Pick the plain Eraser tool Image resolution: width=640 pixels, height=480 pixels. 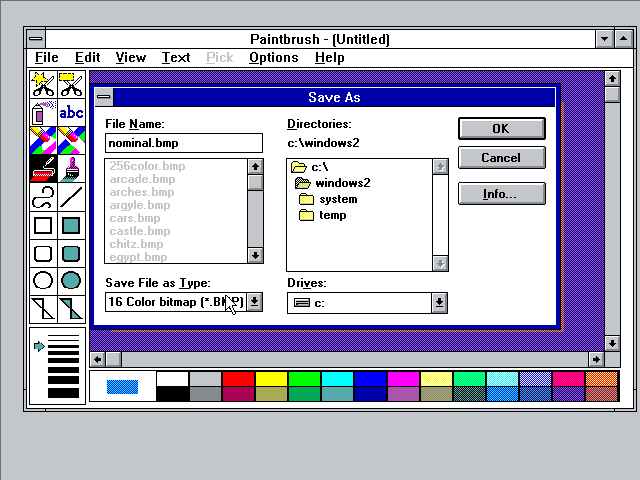(x=71, y=140)
